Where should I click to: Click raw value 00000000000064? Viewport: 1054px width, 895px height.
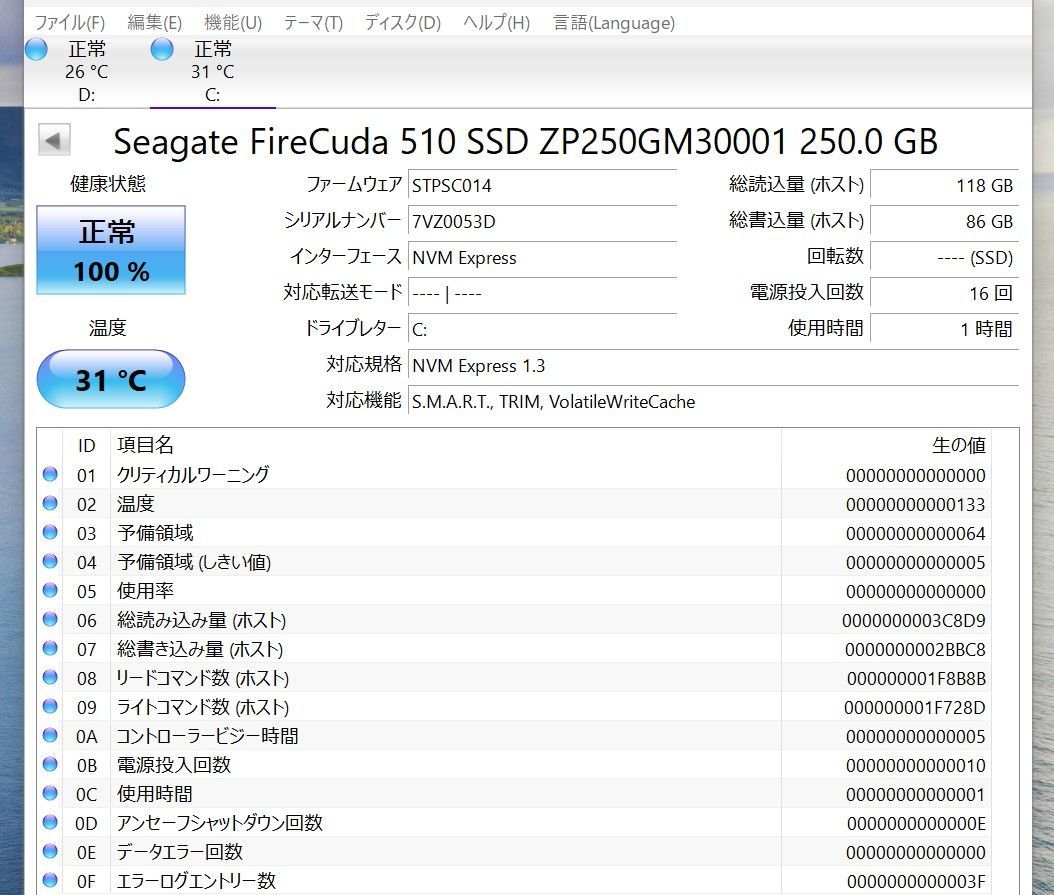pos(916,533)
